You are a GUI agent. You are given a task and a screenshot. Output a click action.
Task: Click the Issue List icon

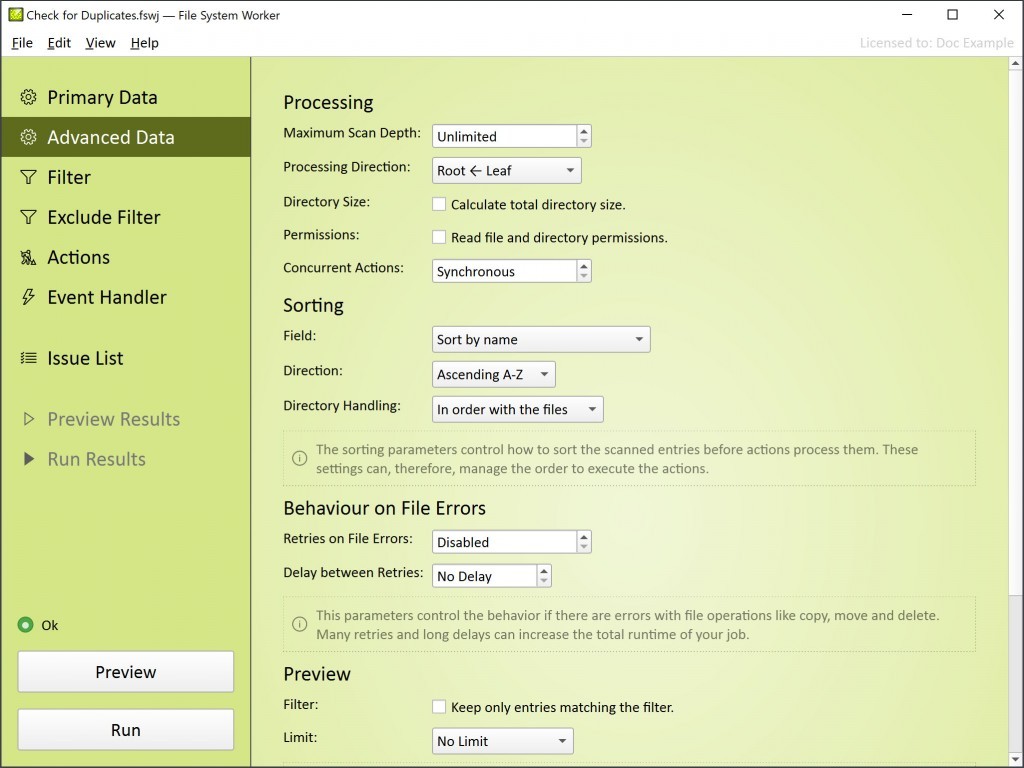point(29,359)
